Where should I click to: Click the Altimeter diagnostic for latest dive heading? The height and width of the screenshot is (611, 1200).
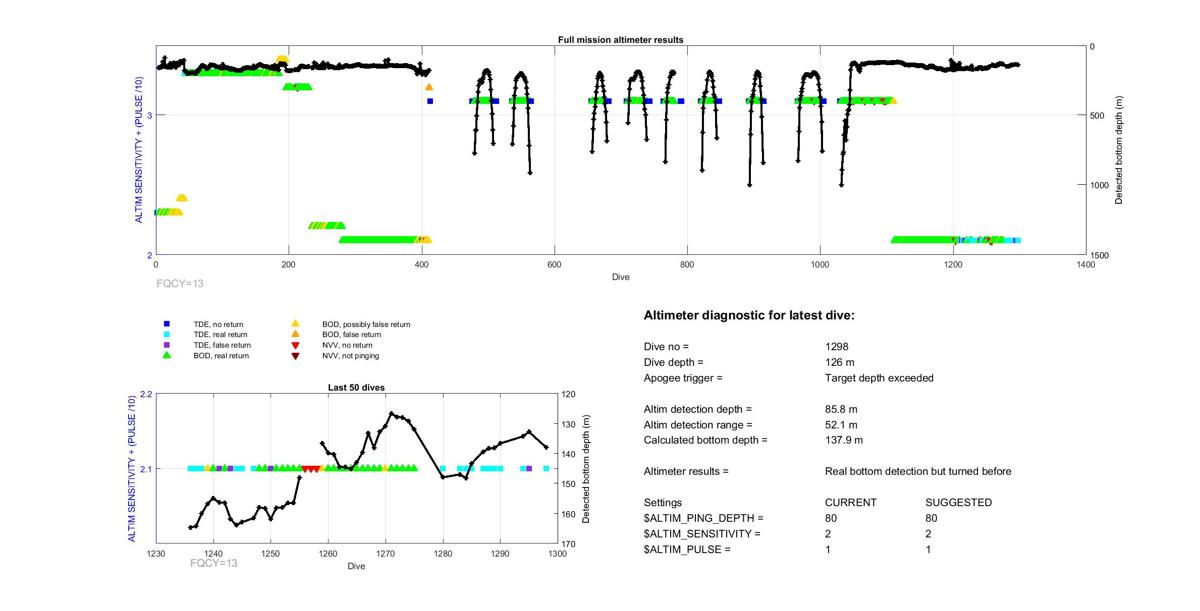pos(749,316)
